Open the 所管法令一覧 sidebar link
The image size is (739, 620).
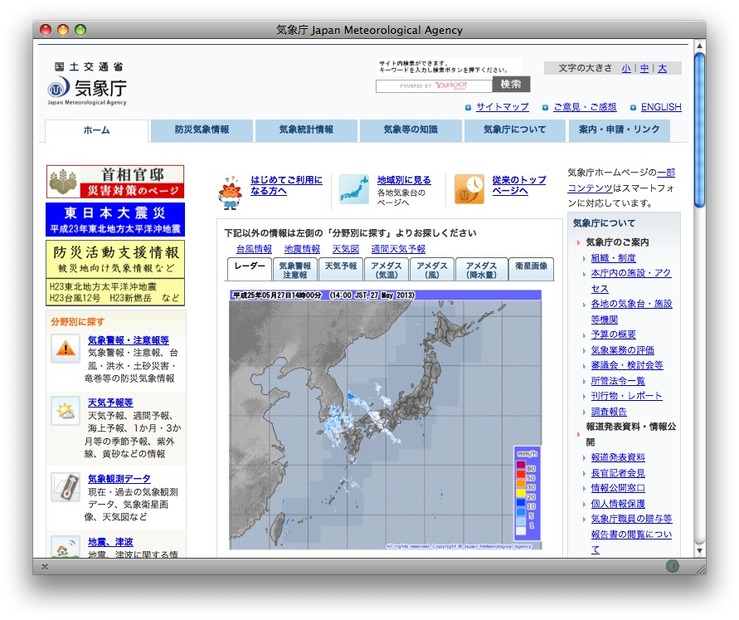[618, 381]
